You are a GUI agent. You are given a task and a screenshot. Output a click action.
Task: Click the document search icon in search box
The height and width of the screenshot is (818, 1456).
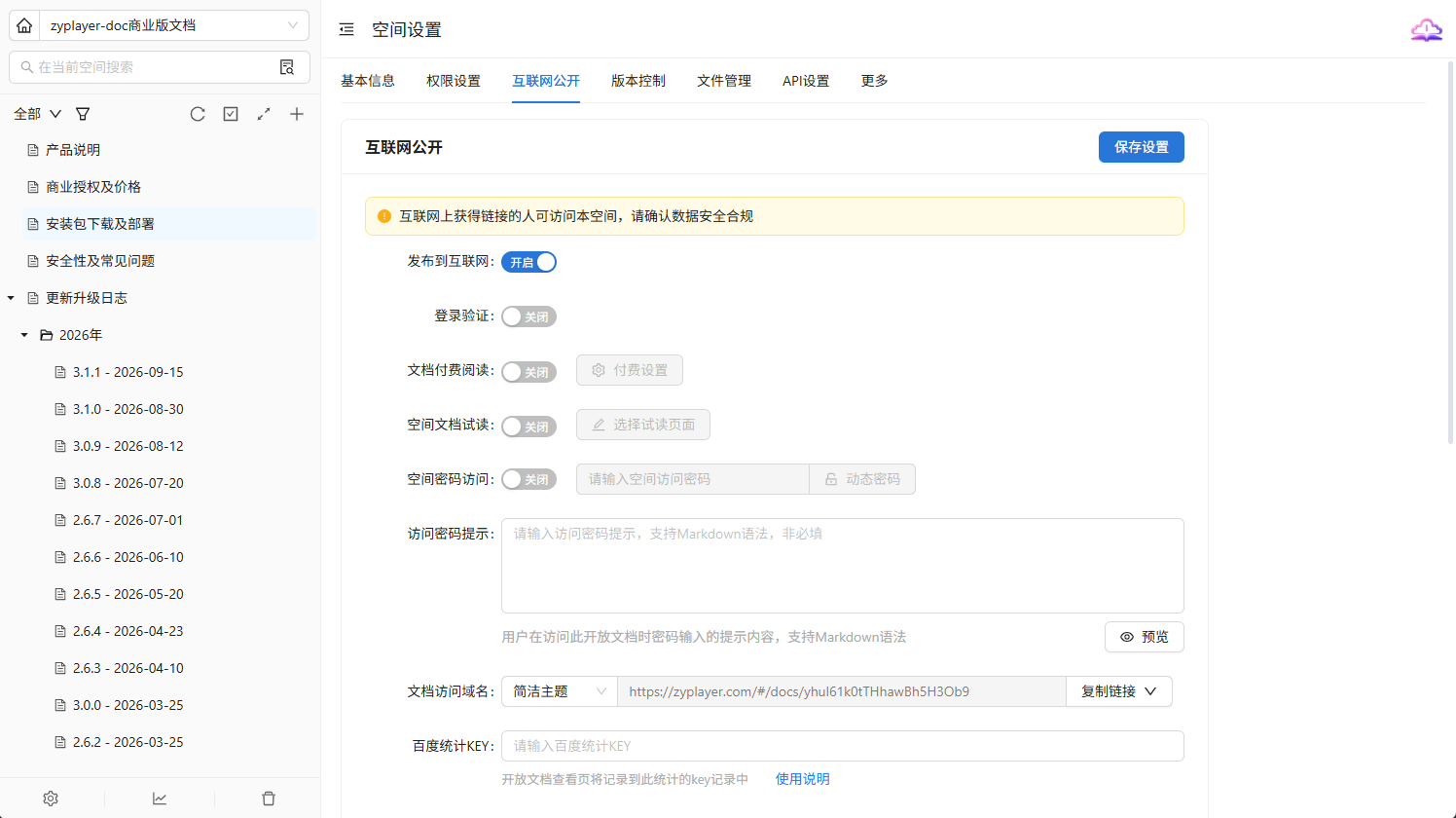(x=287, y=67)
